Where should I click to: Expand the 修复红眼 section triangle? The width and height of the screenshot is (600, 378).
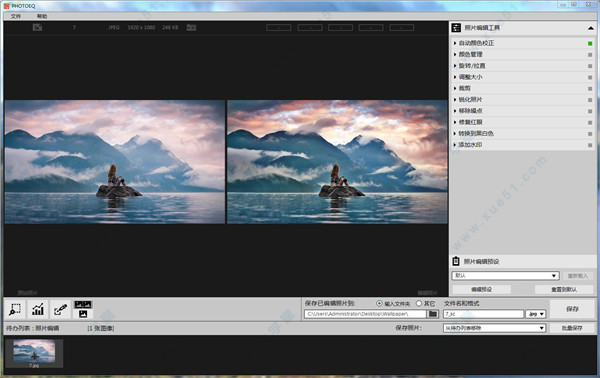click(455, 122)
